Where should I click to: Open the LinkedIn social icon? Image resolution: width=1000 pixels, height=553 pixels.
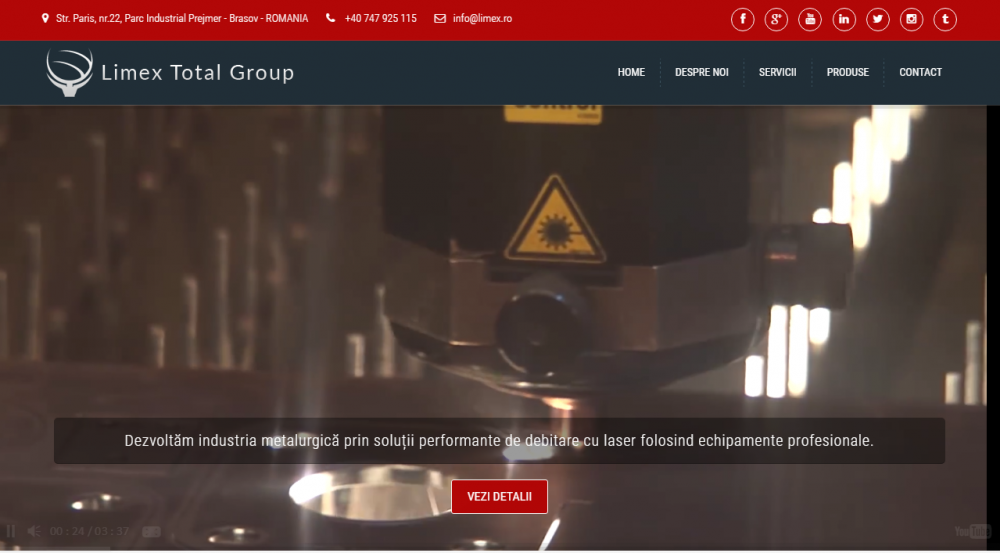844,19
